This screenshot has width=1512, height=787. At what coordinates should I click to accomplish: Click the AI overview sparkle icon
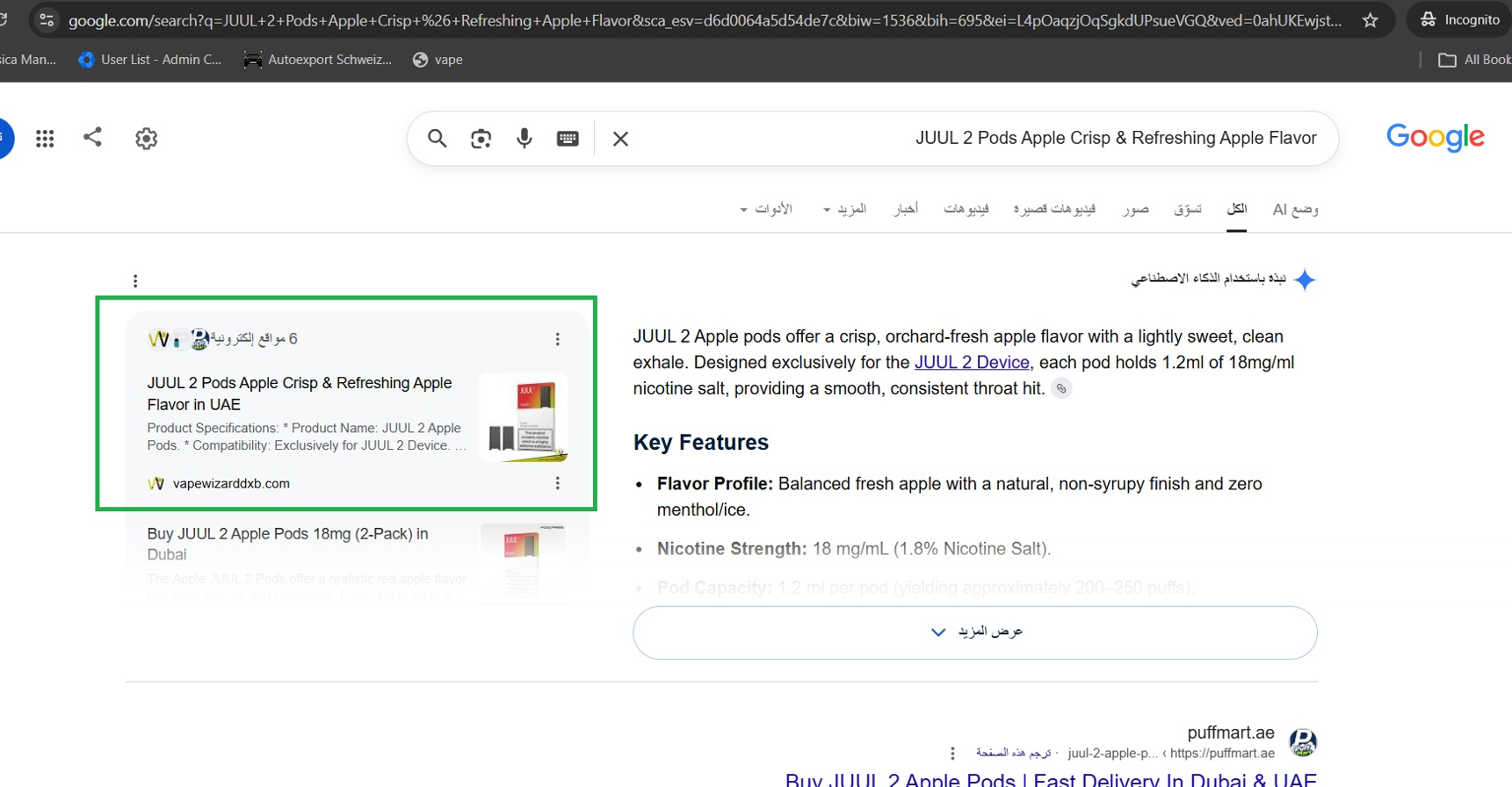click(1305, 279)
